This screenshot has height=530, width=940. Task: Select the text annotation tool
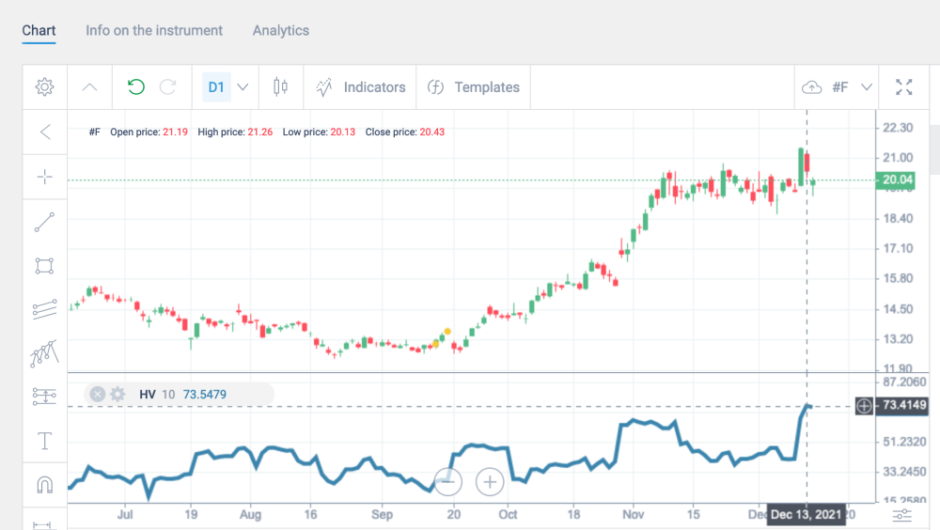(x=45, y=441)
